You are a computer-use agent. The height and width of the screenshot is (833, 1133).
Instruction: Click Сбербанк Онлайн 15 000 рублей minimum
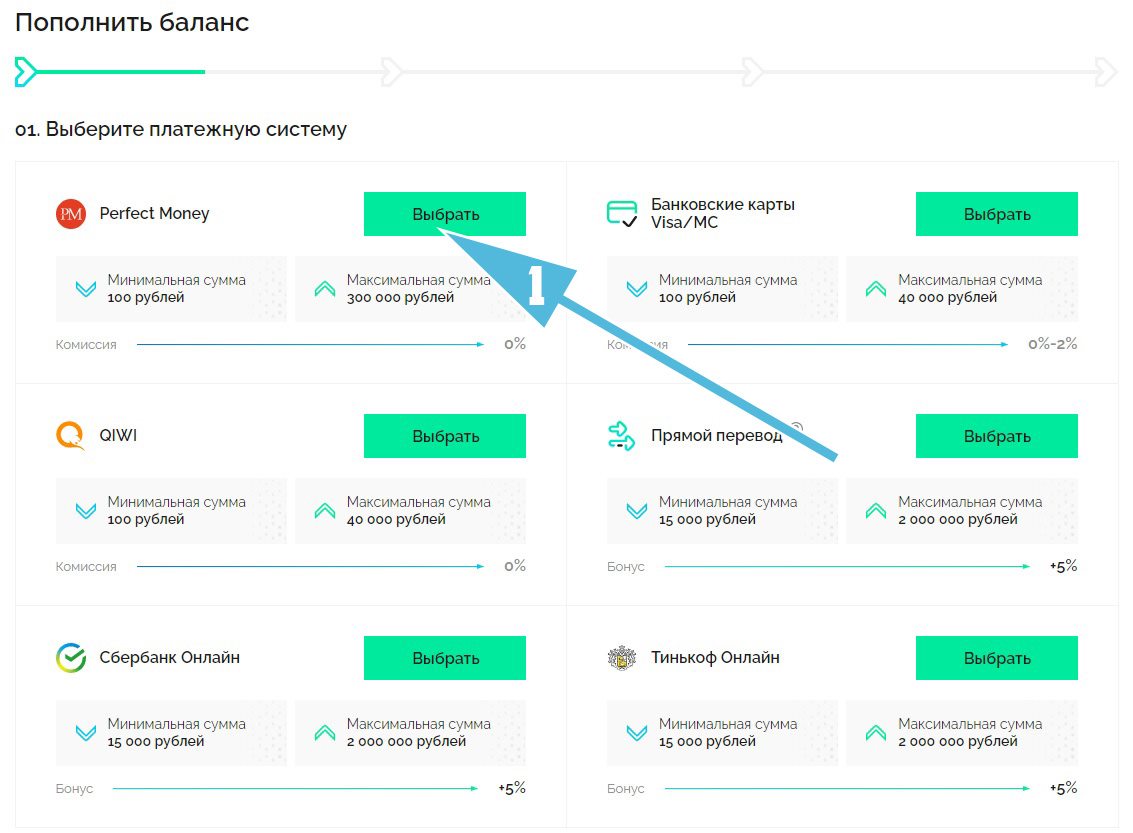click(x=156, y=741)
